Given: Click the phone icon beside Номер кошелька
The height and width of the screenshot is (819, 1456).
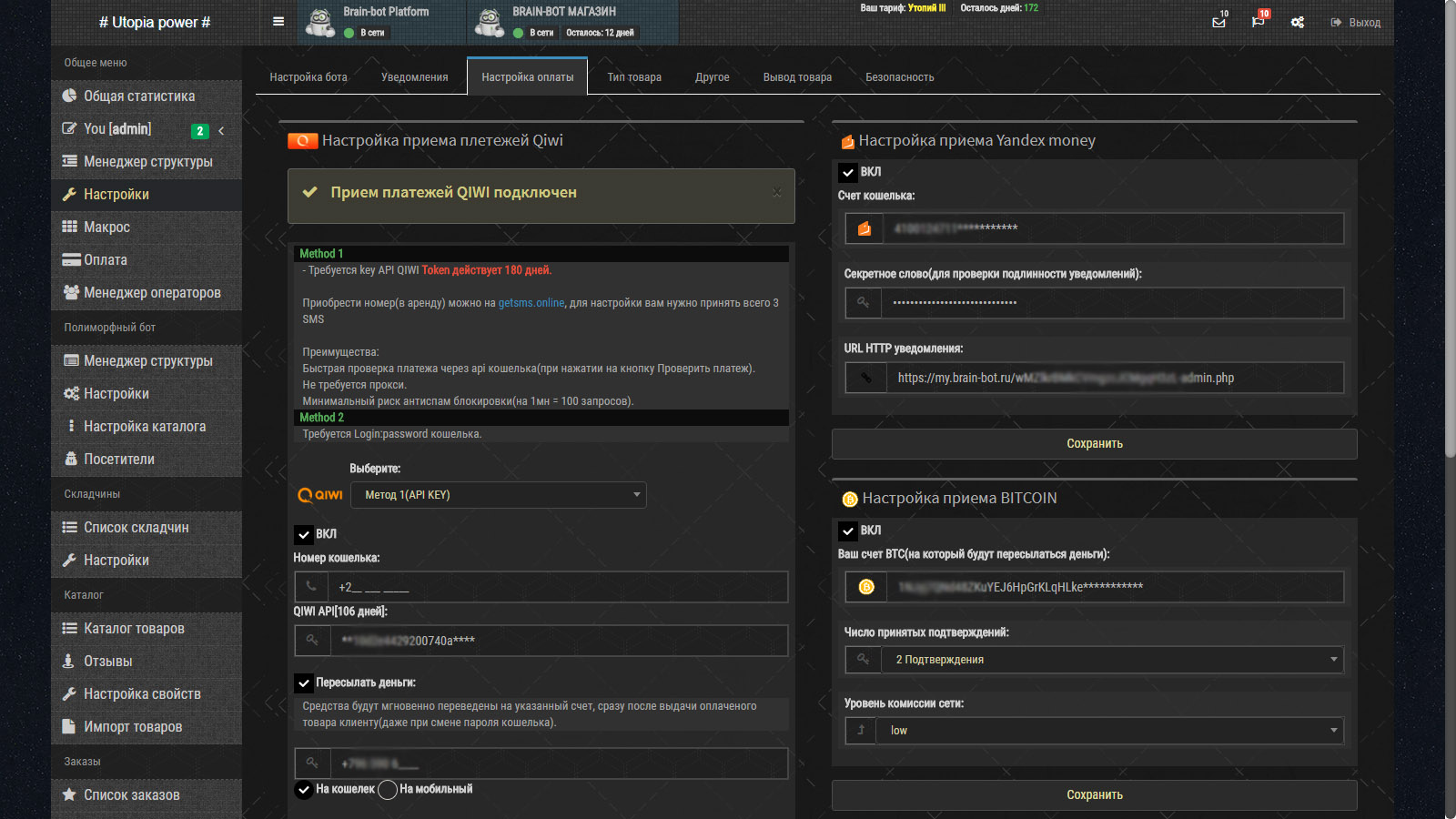Looking at the screenshot, I should click(x=312, y=587).
